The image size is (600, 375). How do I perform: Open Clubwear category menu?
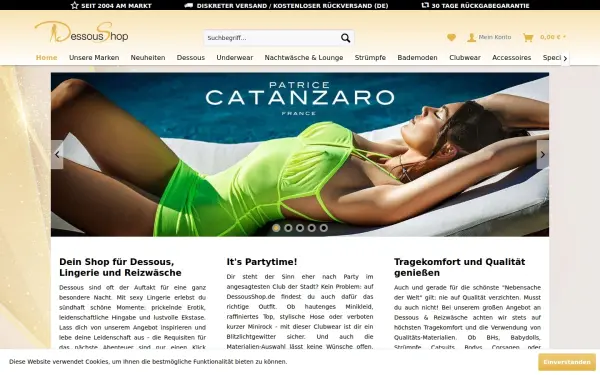[465, 58]
